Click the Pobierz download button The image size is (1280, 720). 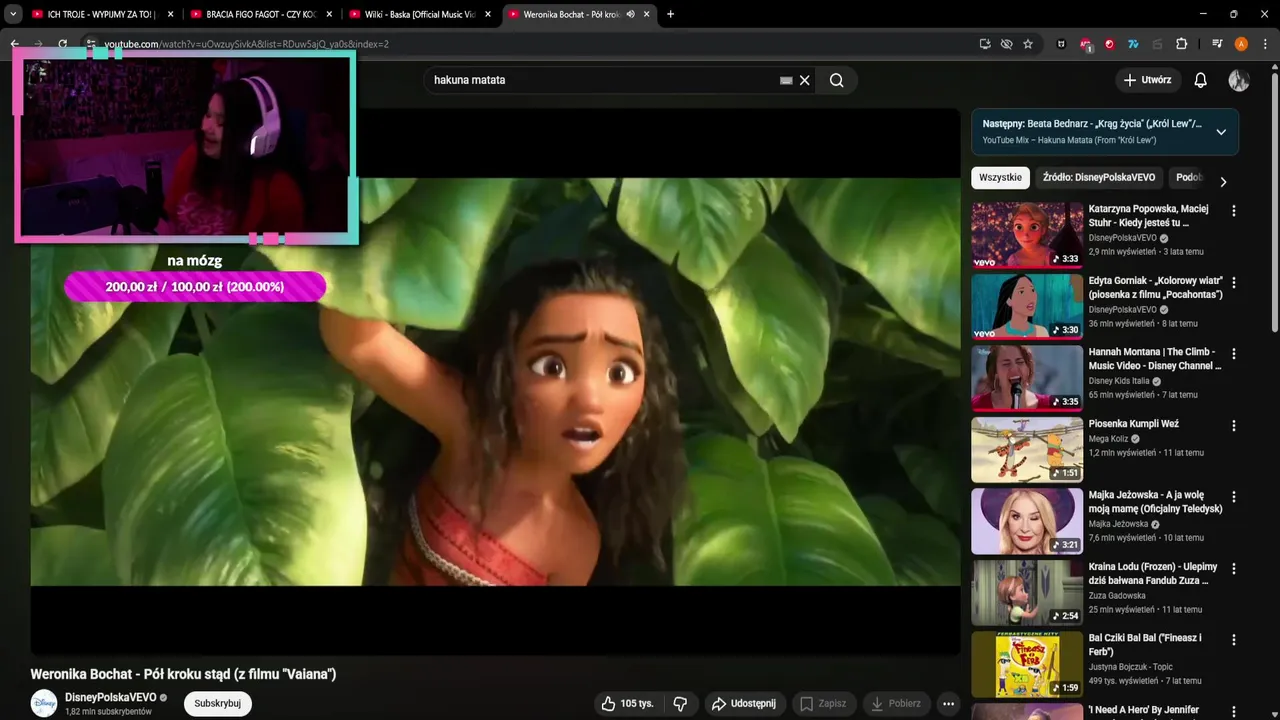pyautogui.click(x=896, y=704)
